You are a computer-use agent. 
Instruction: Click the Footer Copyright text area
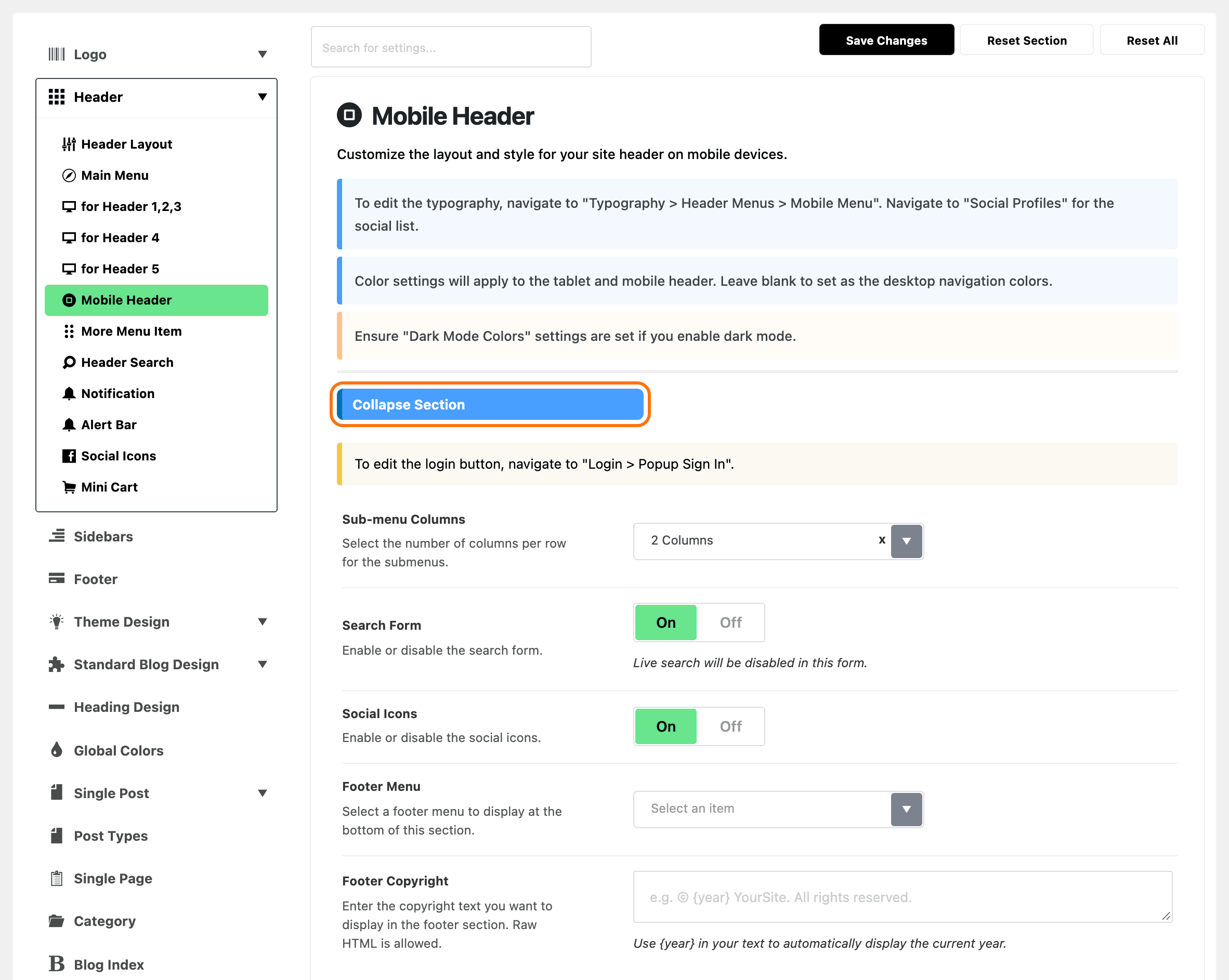[x=903, y=897]
